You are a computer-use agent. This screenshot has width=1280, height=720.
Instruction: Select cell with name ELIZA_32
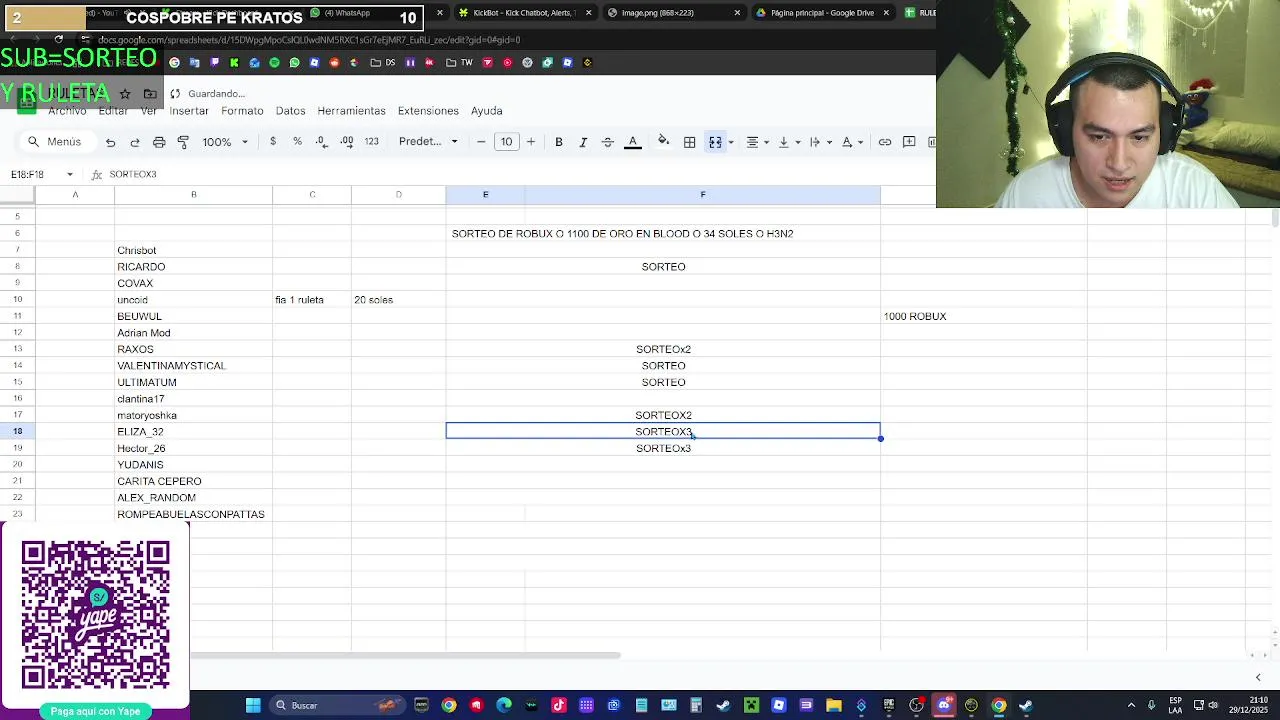click(193, 432)
